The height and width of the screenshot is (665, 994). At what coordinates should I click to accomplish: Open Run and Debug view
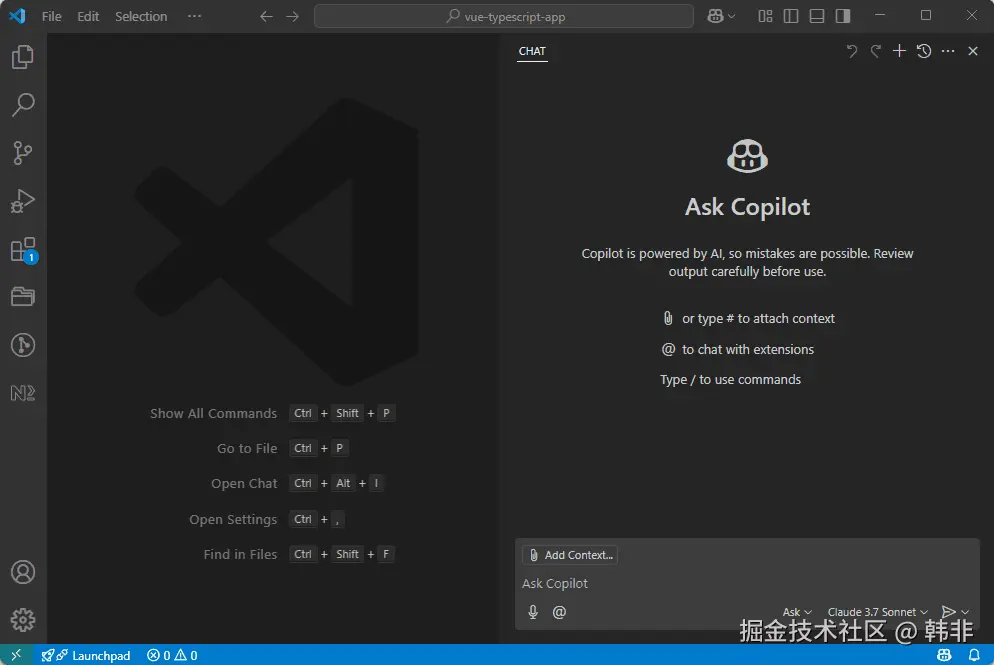coord(23,201)
